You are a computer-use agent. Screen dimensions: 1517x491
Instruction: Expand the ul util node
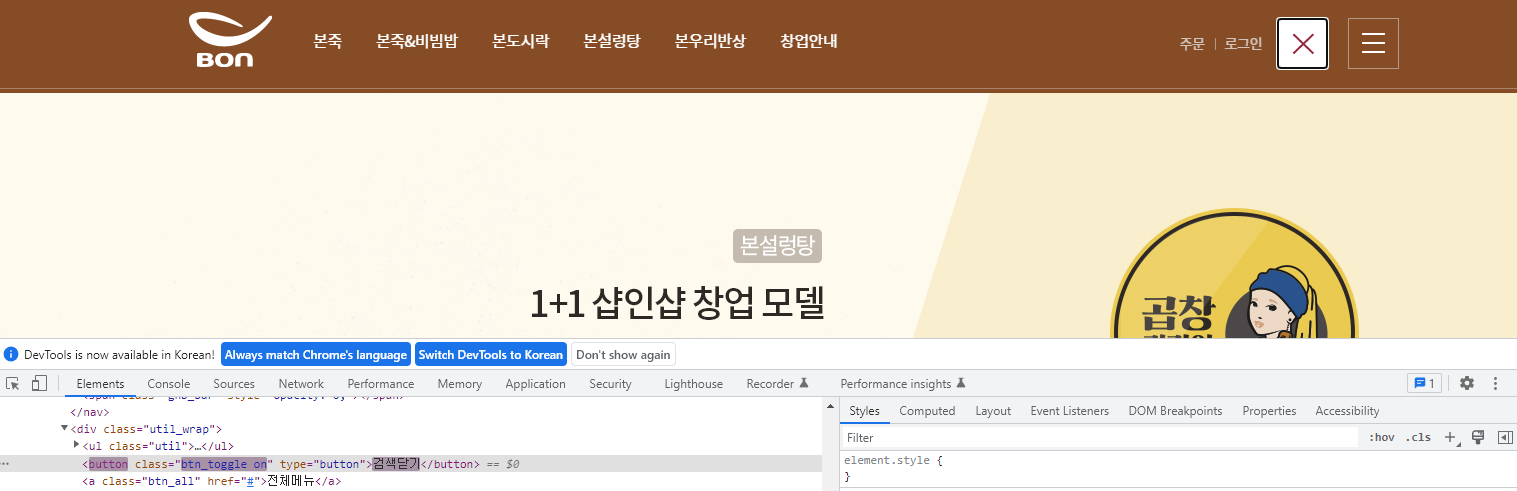(77, 444)
